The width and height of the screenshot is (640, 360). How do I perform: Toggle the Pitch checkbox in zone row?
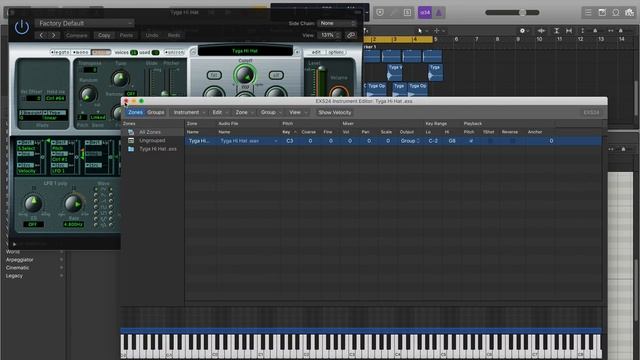[471, 141]
